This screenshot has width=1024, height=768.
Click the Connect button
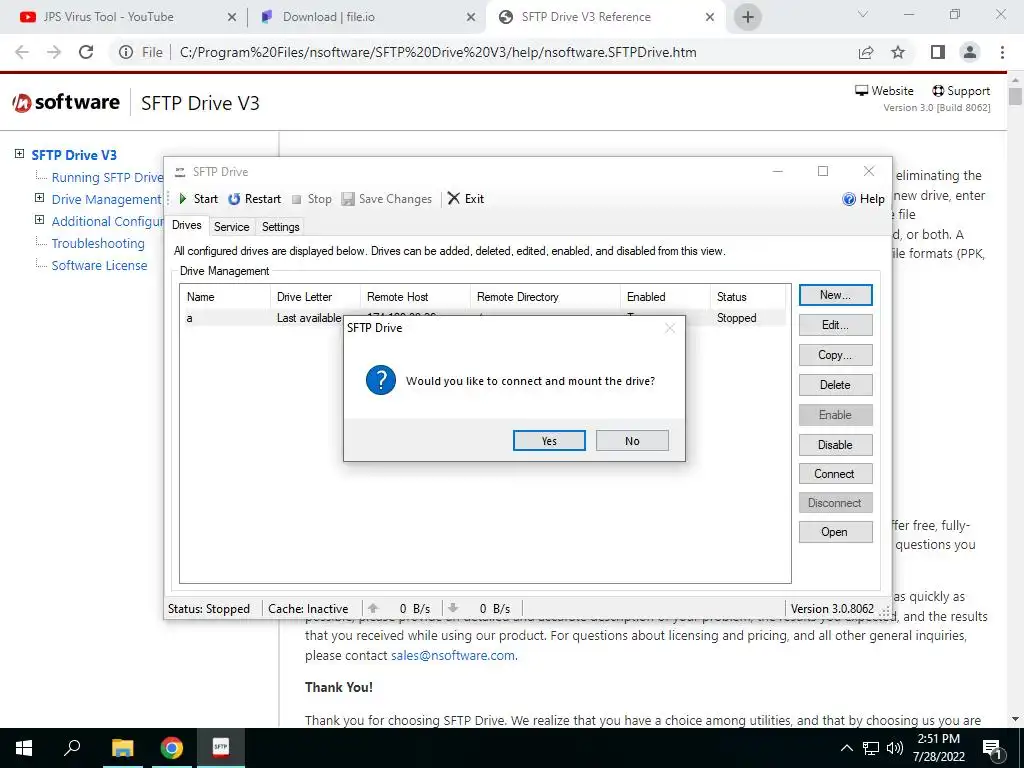[x=835, y=473]
